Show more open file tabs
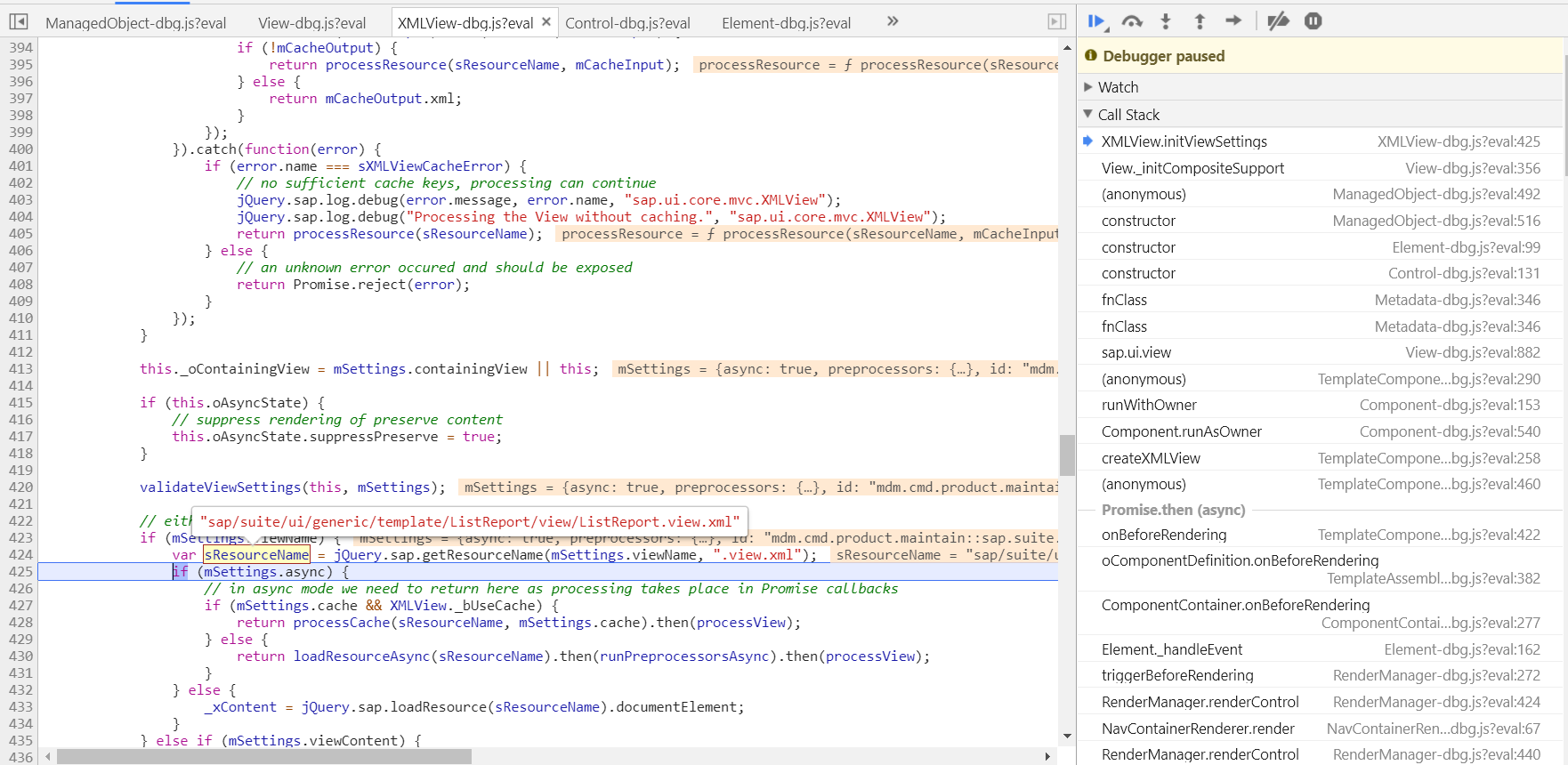This screenshot has height=765, width=1568. click(x=893, y=21)
